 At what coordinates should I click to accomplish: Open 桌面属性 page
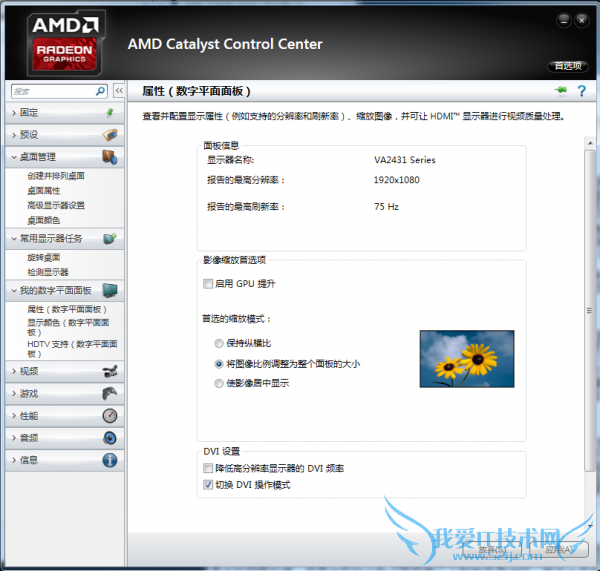point(44,191)
